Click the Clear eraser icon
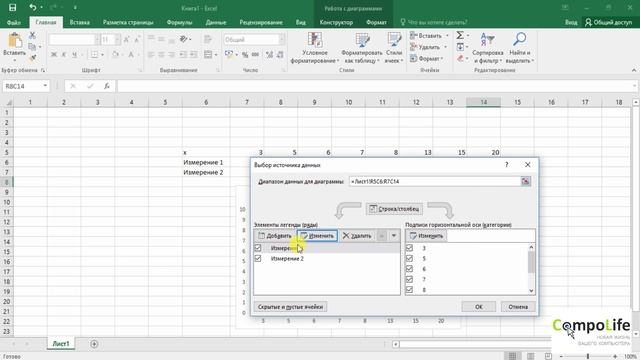 click(x=460, y=58)
